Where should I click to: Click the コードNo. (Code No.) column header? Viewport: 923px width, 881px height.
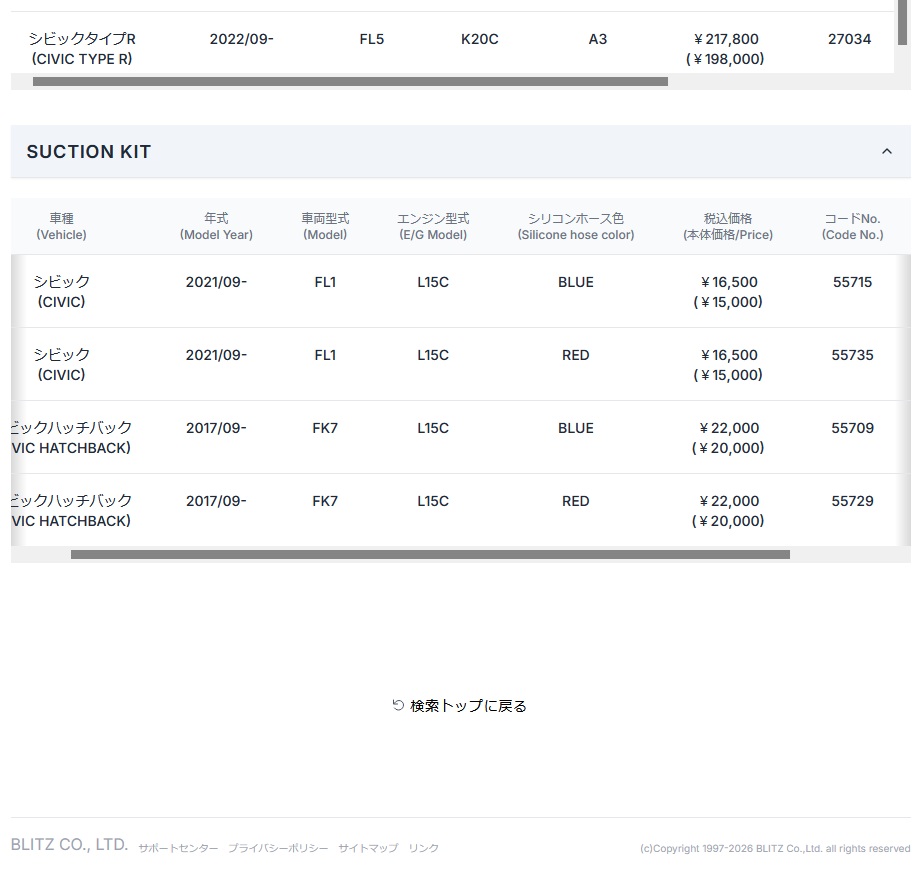(852, 227)
